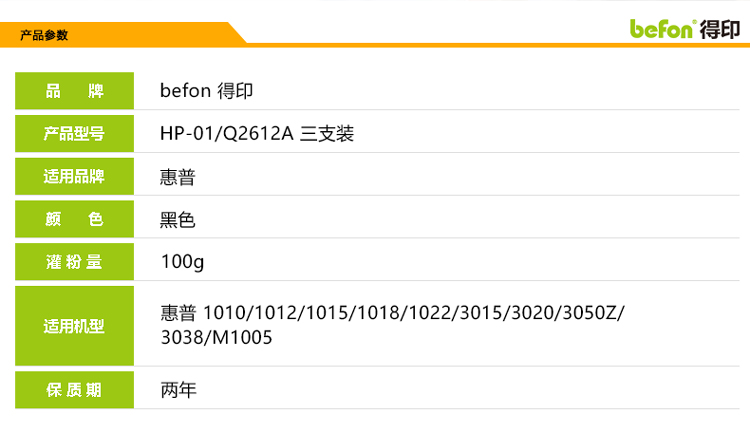This screenshot has width=750, height=422.
Task: Click the 黑色 color value
Action: tap(178, 221)
